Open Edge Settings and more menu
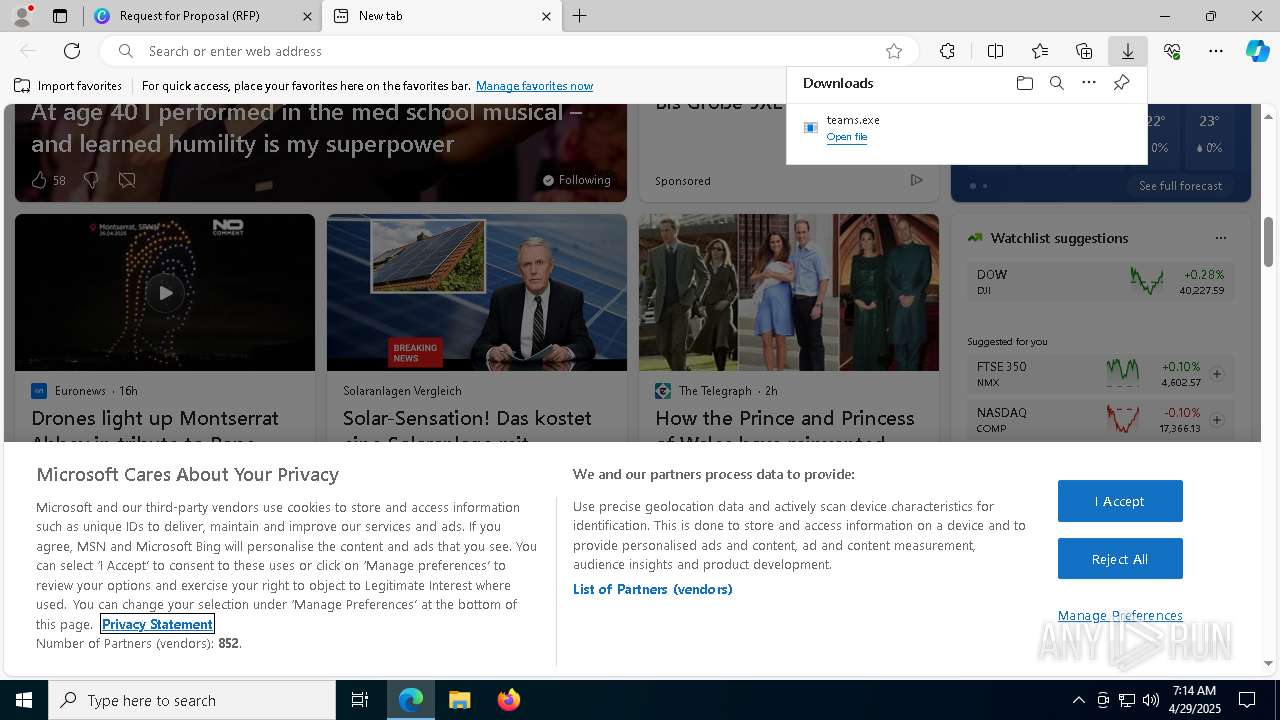 (1216, 51)
